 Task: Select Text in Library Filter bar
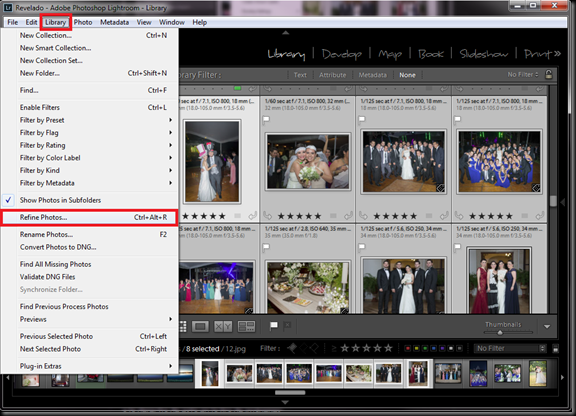click(300, 75)
